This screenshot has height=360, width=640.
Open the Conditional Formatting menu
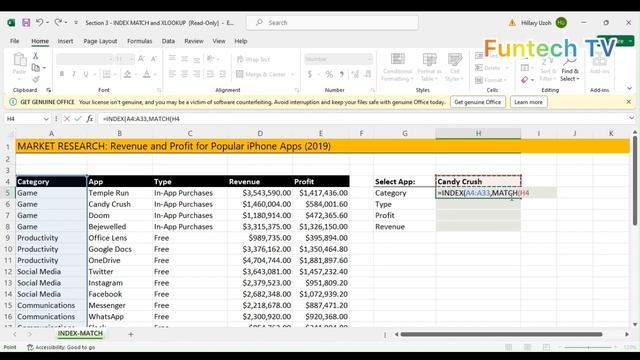tap(397, 67)
